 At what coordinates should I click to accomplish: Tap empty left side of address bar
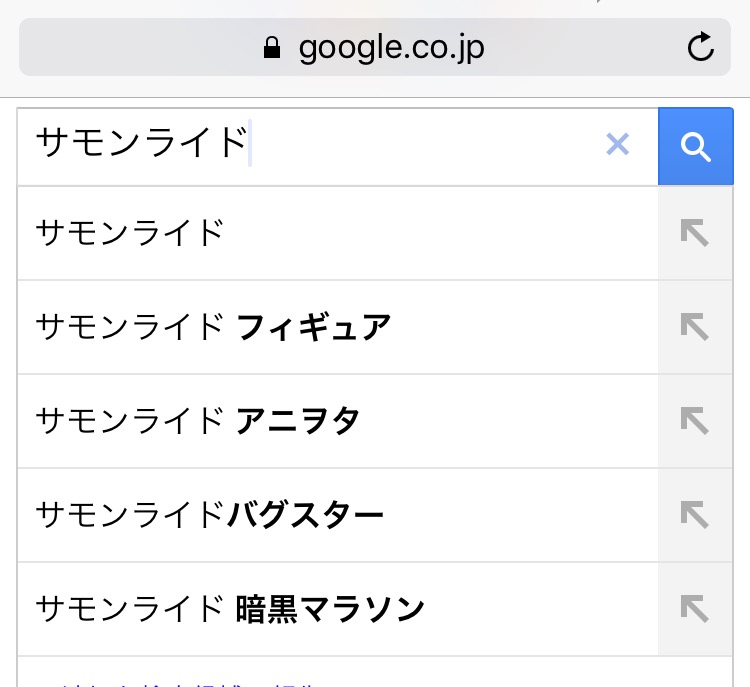pyautogui.click(x=120, y=48)
